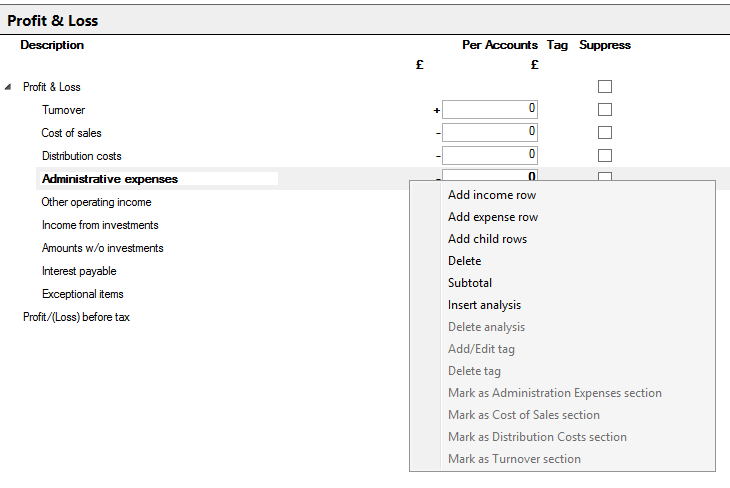This screenshot has height=488, width=730.
Task: Select the Interest payable row
Action: coord(79,271)
